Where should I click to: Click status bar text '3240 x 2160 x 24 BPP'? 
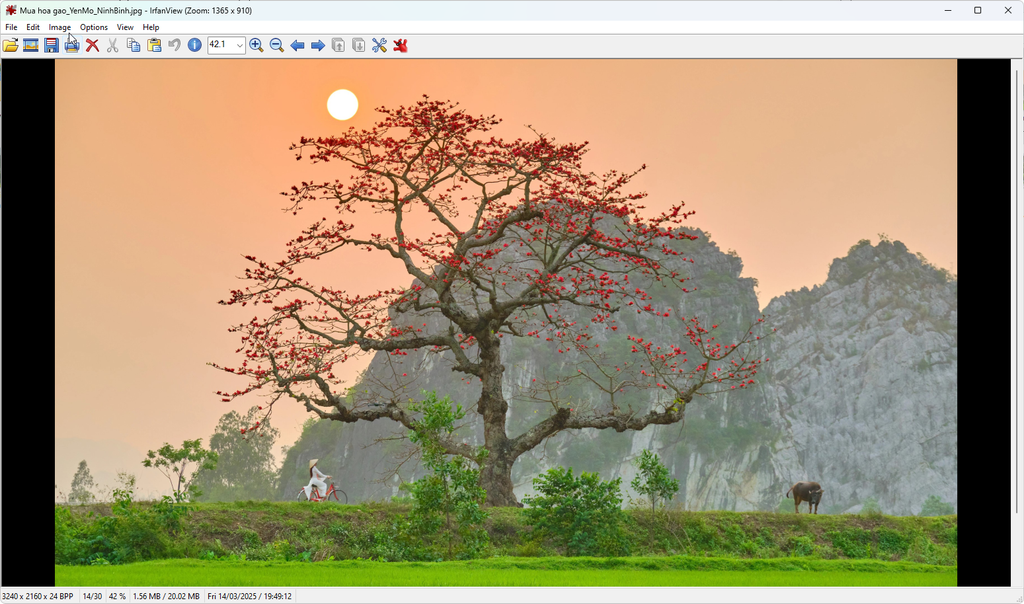[x=38, y=596]
